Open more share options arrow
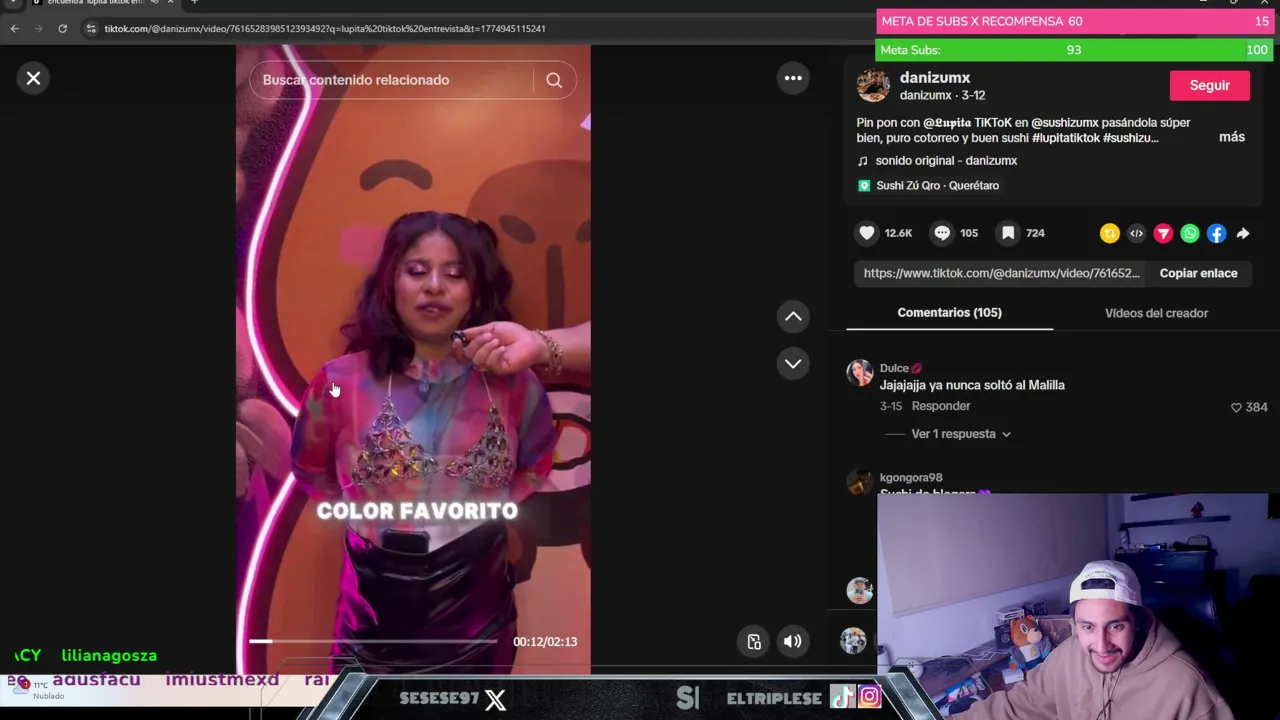 [x=1243, y=233]
